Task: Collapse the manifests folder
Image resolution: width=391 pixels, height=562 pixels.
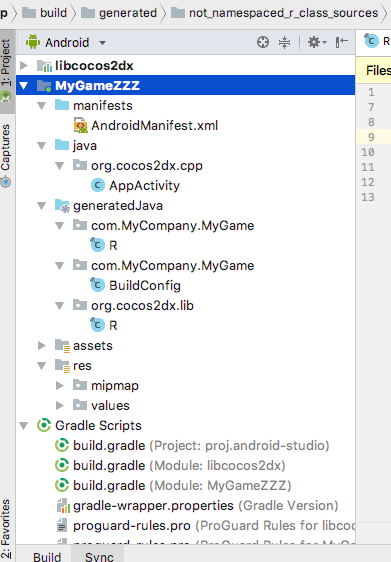Action: pos(42,106)
